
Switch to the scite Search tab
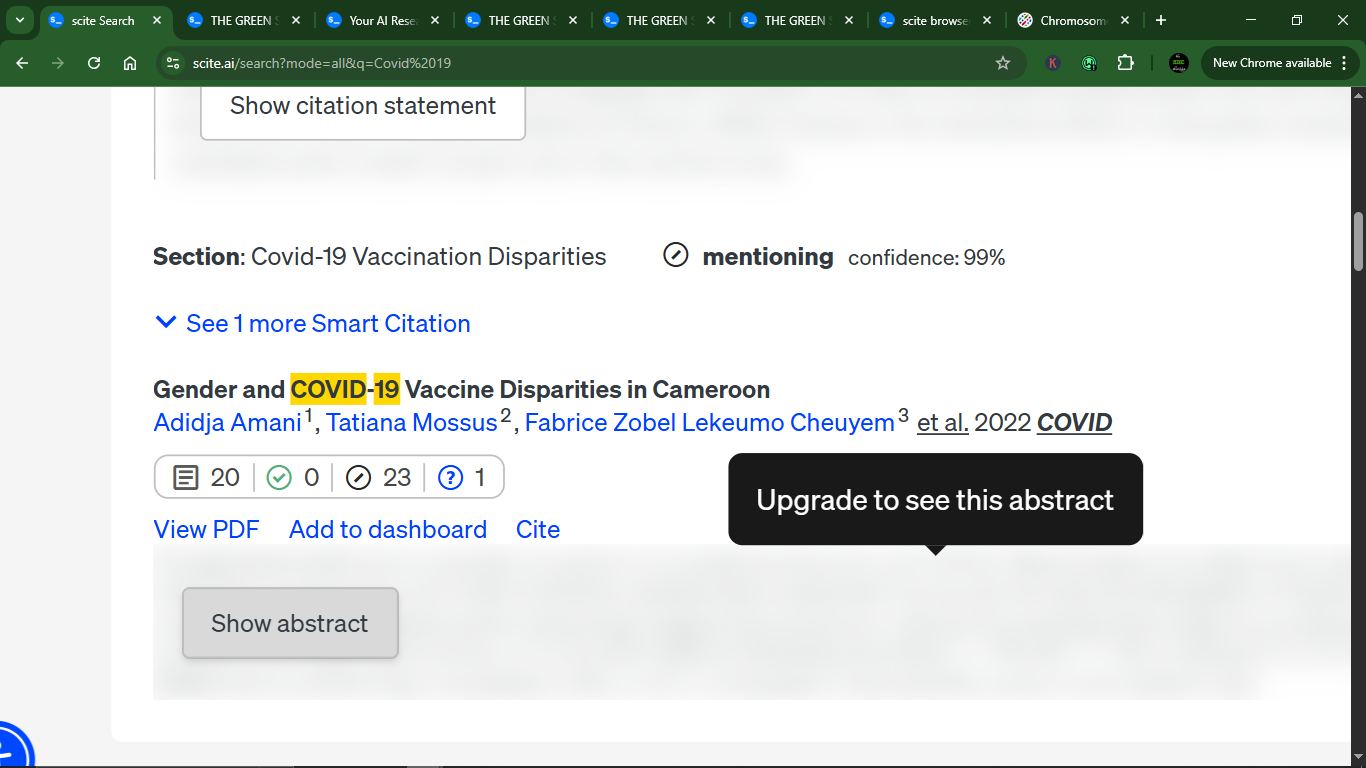[x=104, y=20]
